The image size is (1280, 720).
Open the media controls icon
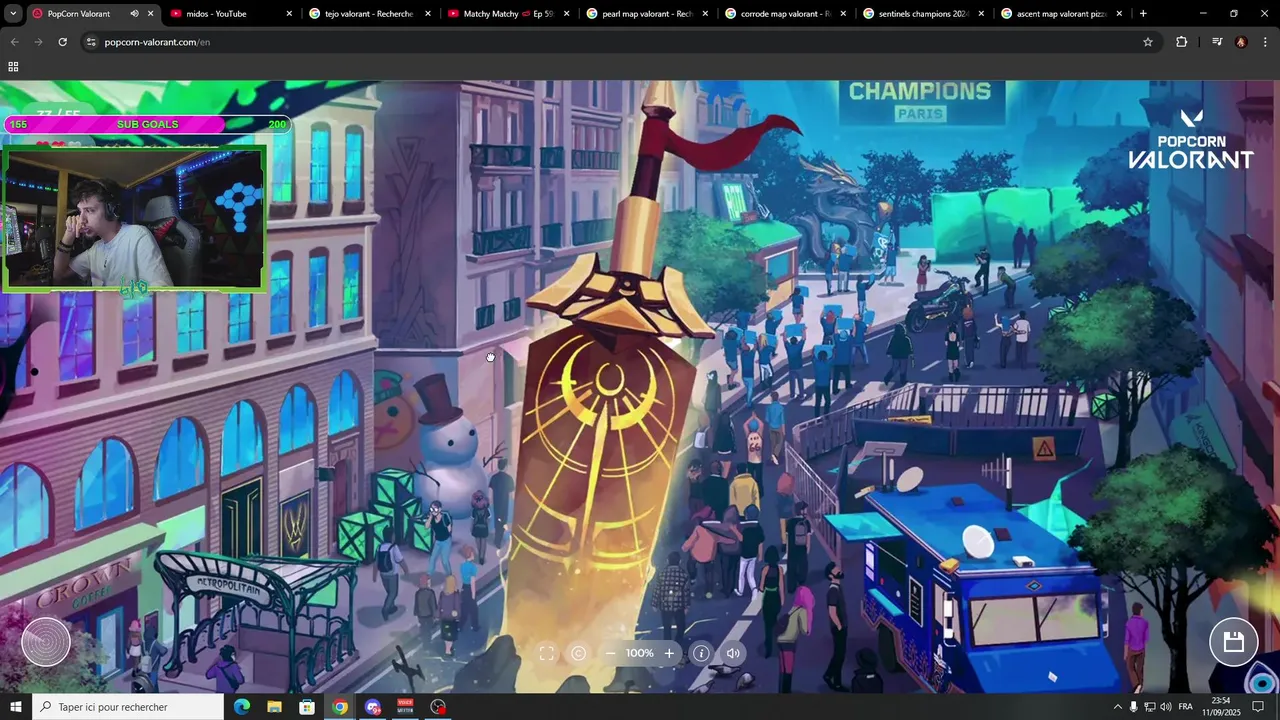[1217, 42]
